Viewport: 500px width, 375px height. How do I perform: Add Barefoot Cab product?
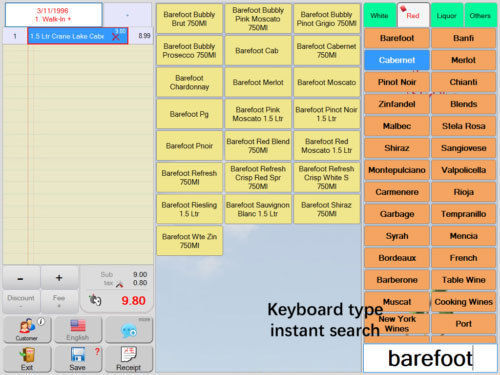258,51
